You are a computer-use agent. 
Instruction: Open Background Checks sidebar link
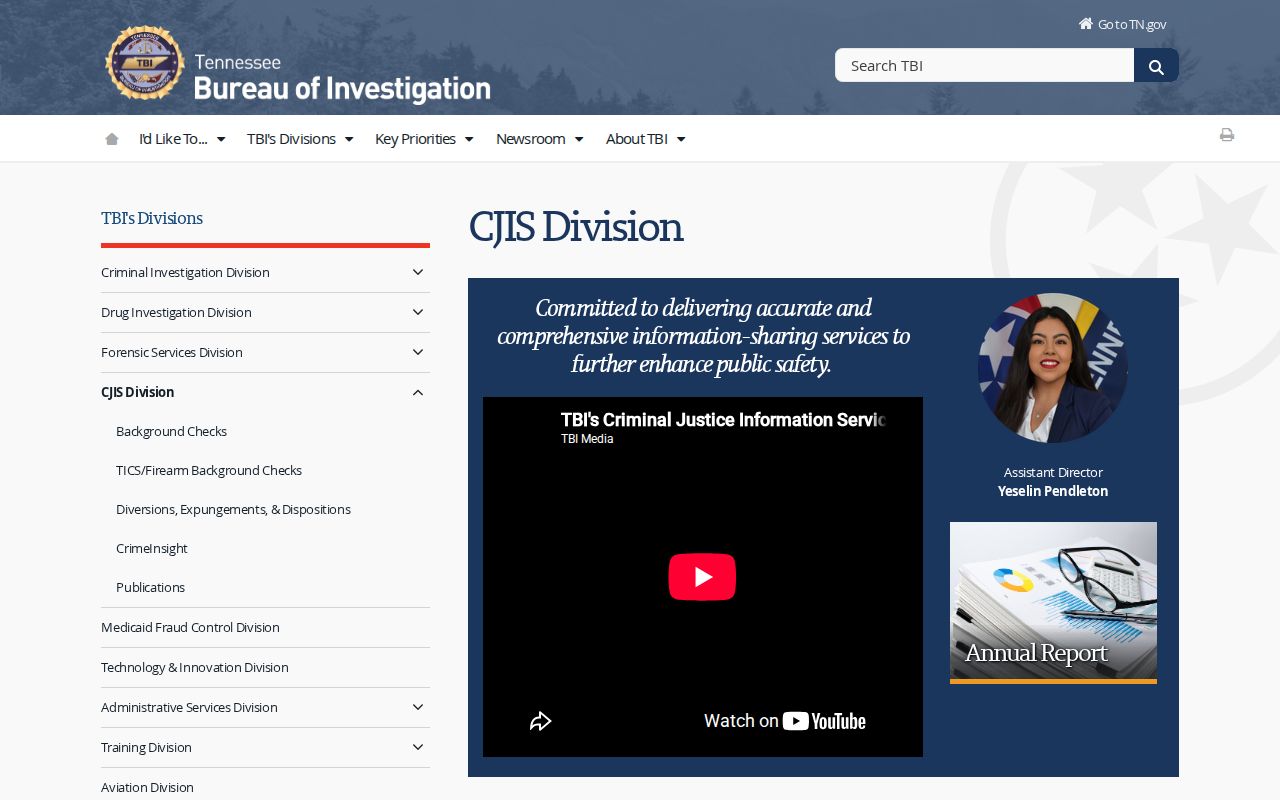(171, 431)
